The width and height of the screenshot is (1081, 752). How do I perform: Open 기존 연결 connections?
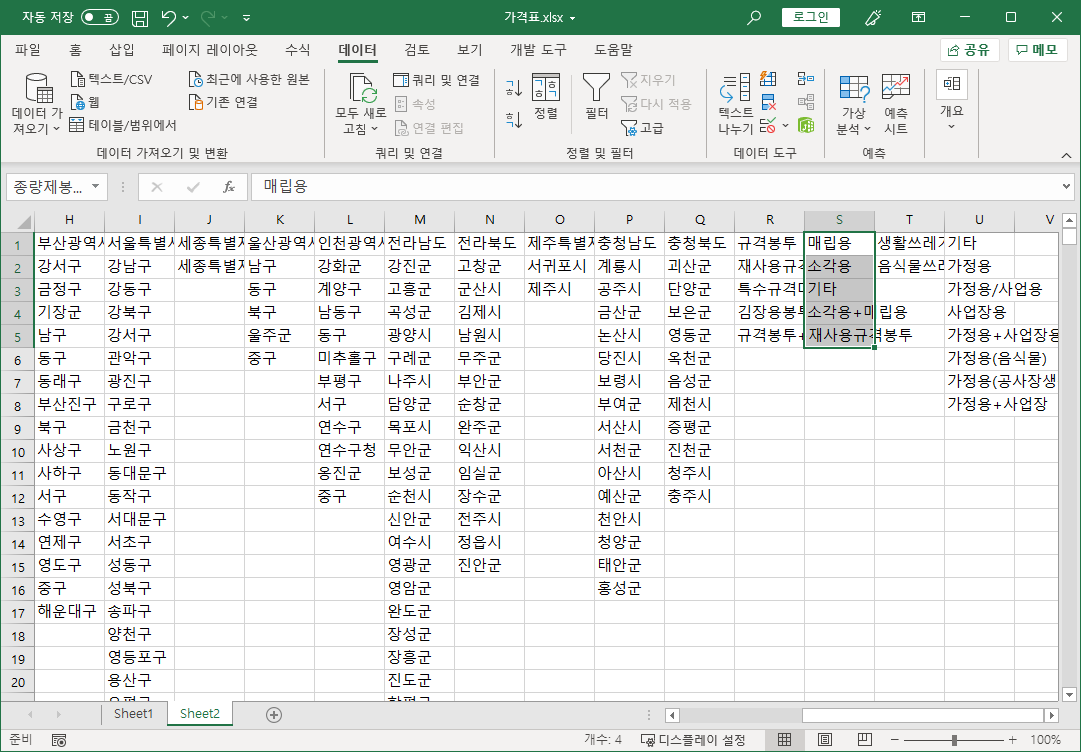pos(223,102)
